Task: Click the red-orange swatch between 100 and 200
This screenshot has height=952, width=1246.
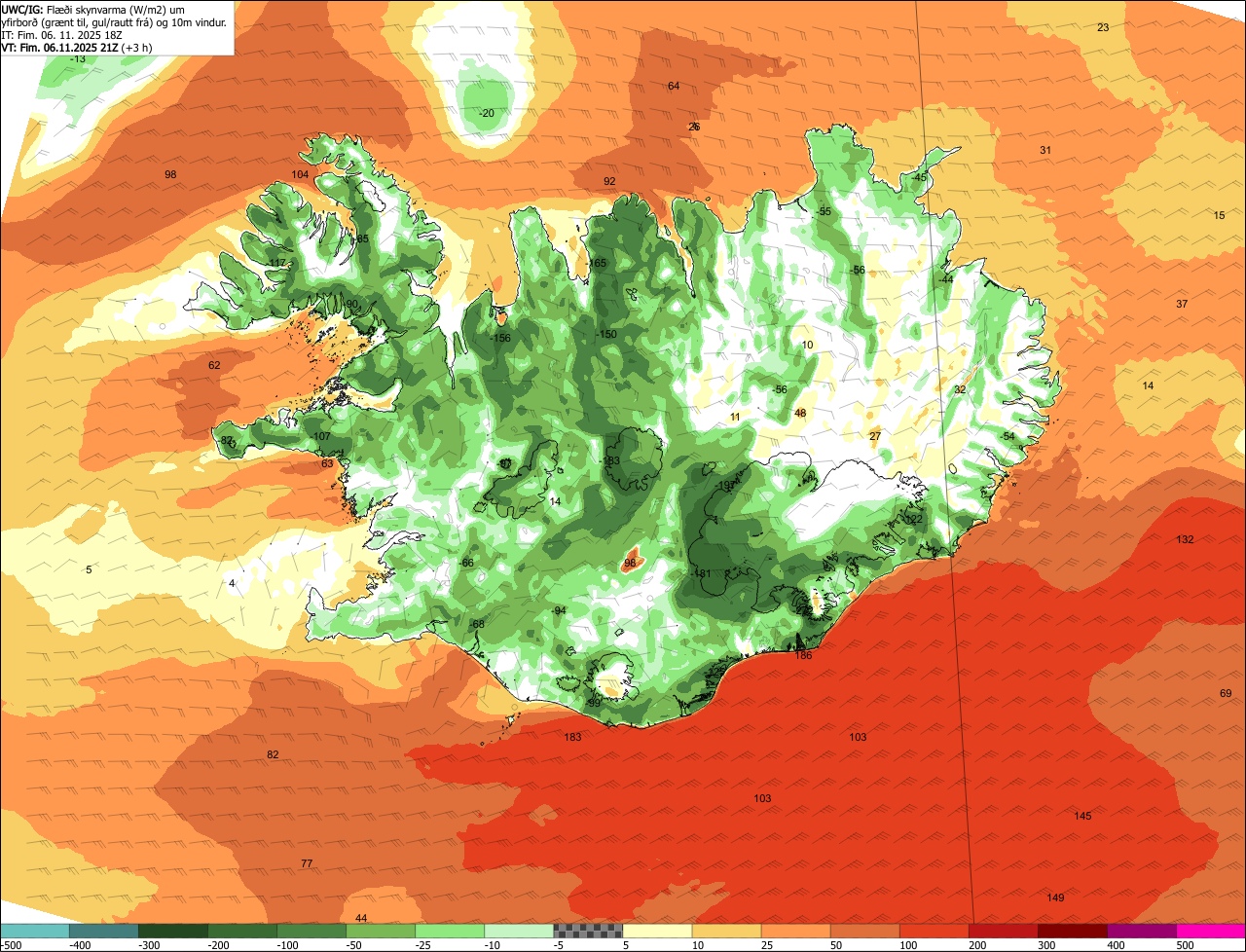Action: (x=933, y=931)
